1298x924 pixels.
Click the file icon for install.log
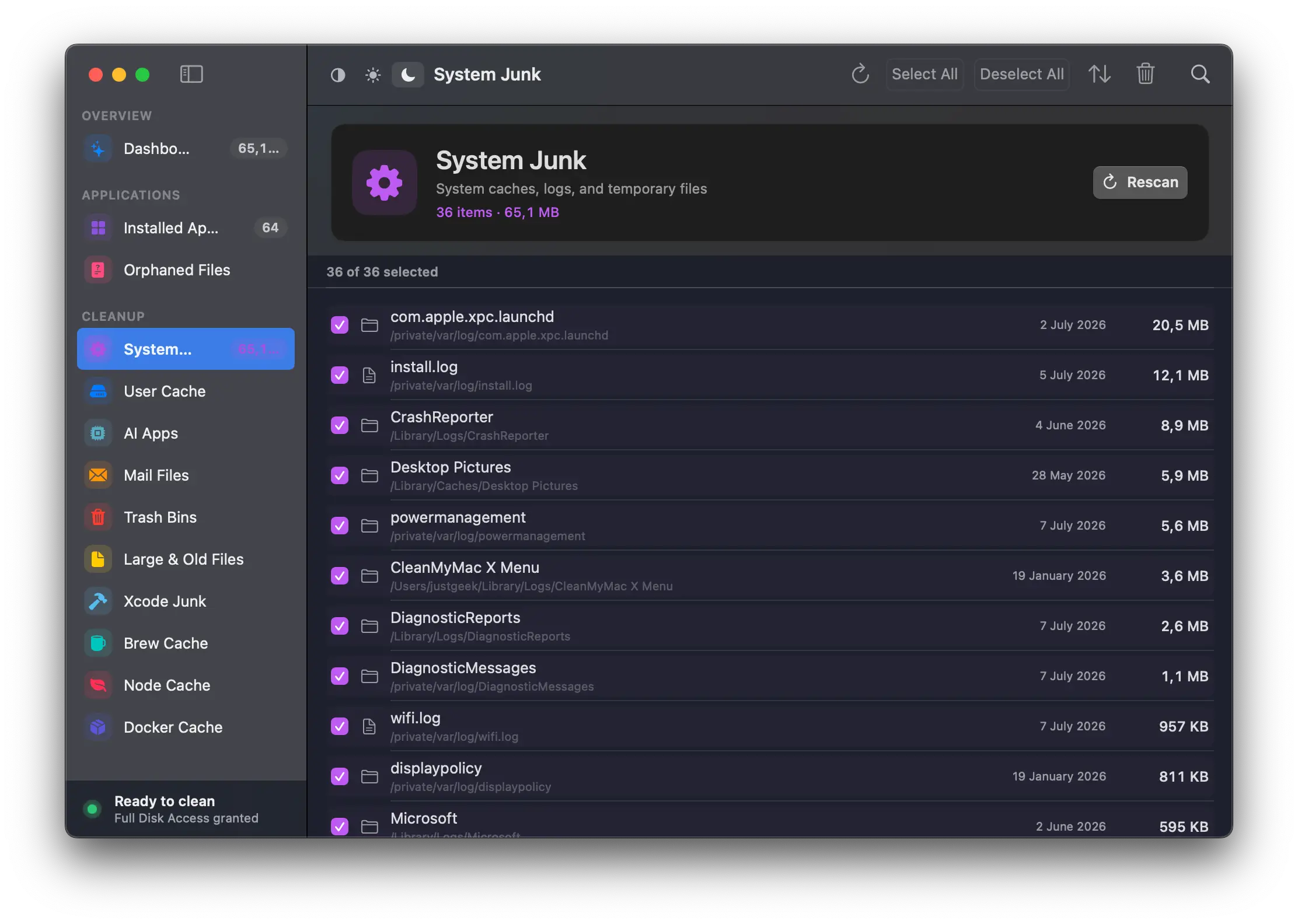[369, 375]
